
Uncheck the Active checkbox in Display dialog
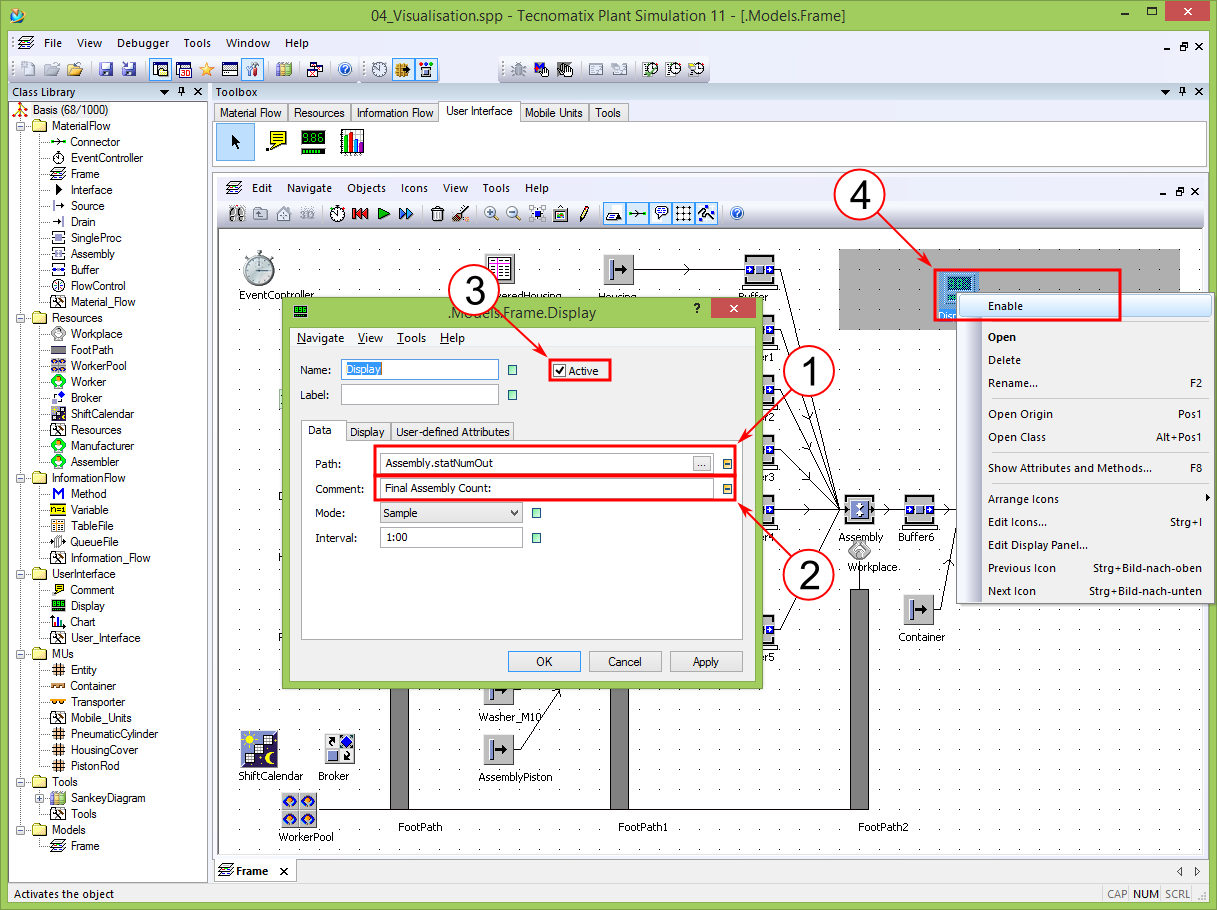(560, 371)
